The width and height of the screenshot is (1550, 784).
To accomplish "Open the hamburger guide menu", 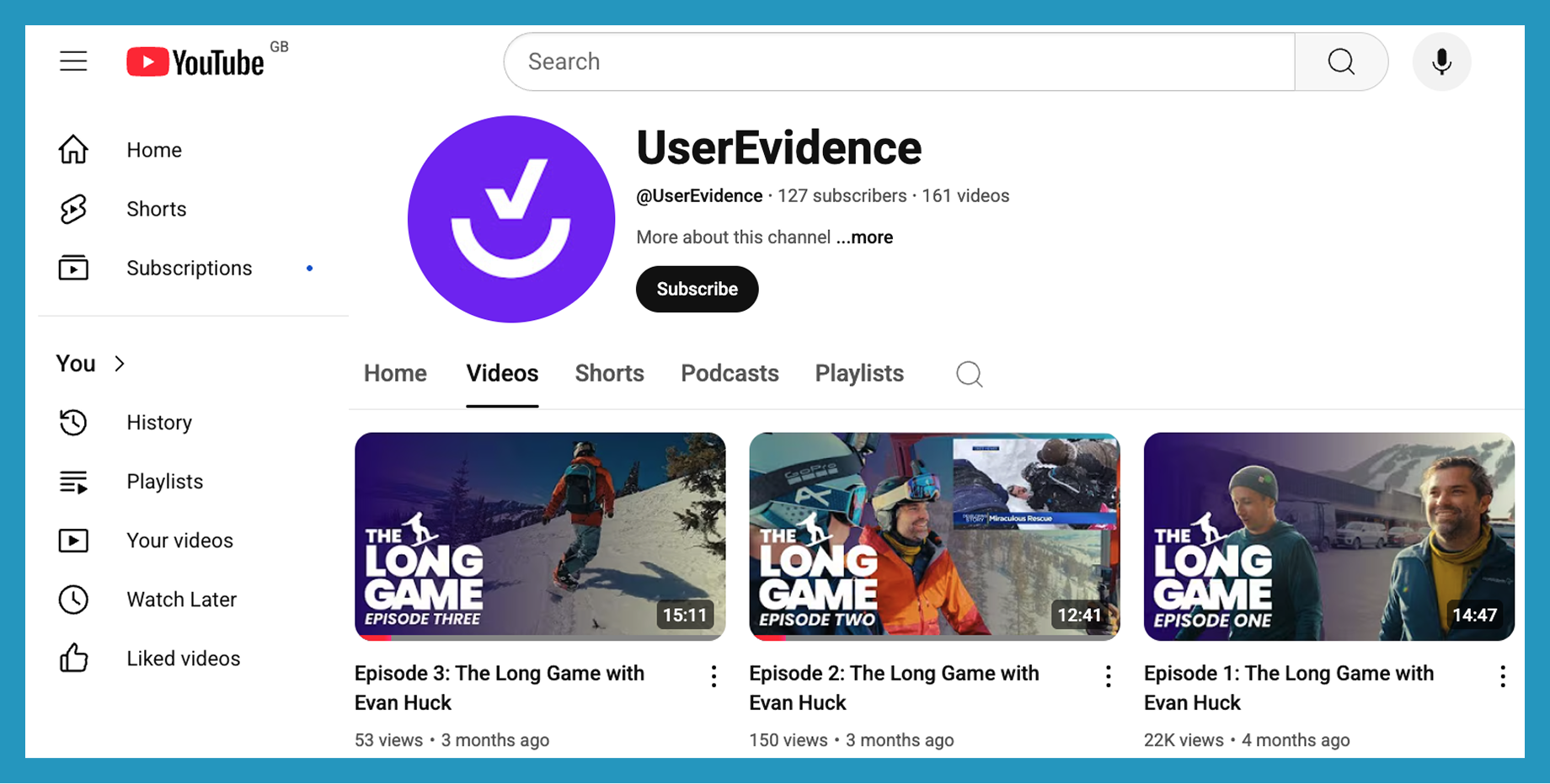I will 73,61.
